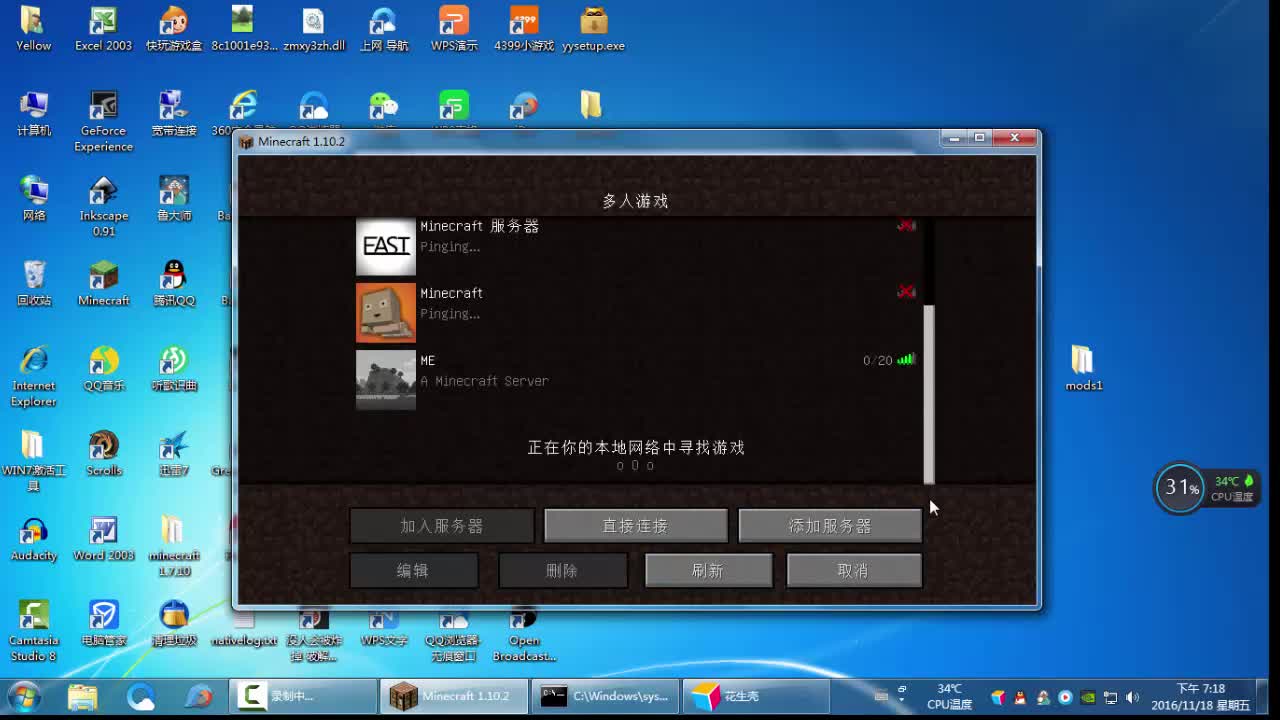This screenshot has width=1280, height=720.
Task: Open the 鲁大师 desktop shortcut
Action: click(174, 199)
